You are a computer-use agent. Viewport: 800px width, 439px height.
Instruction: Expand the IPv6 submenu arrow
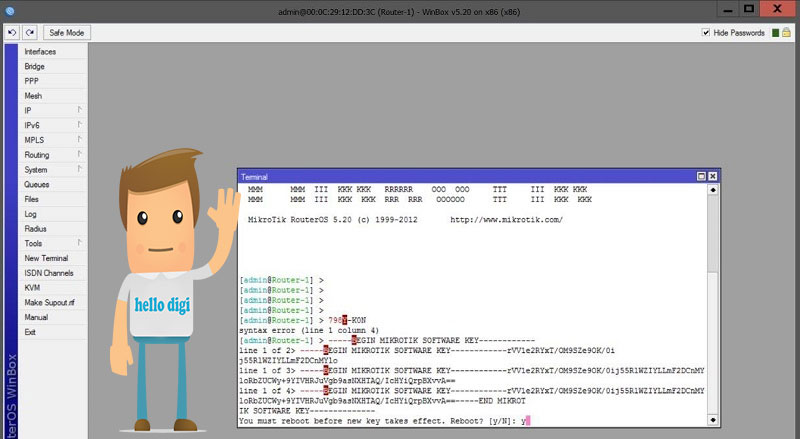(80, 125)
